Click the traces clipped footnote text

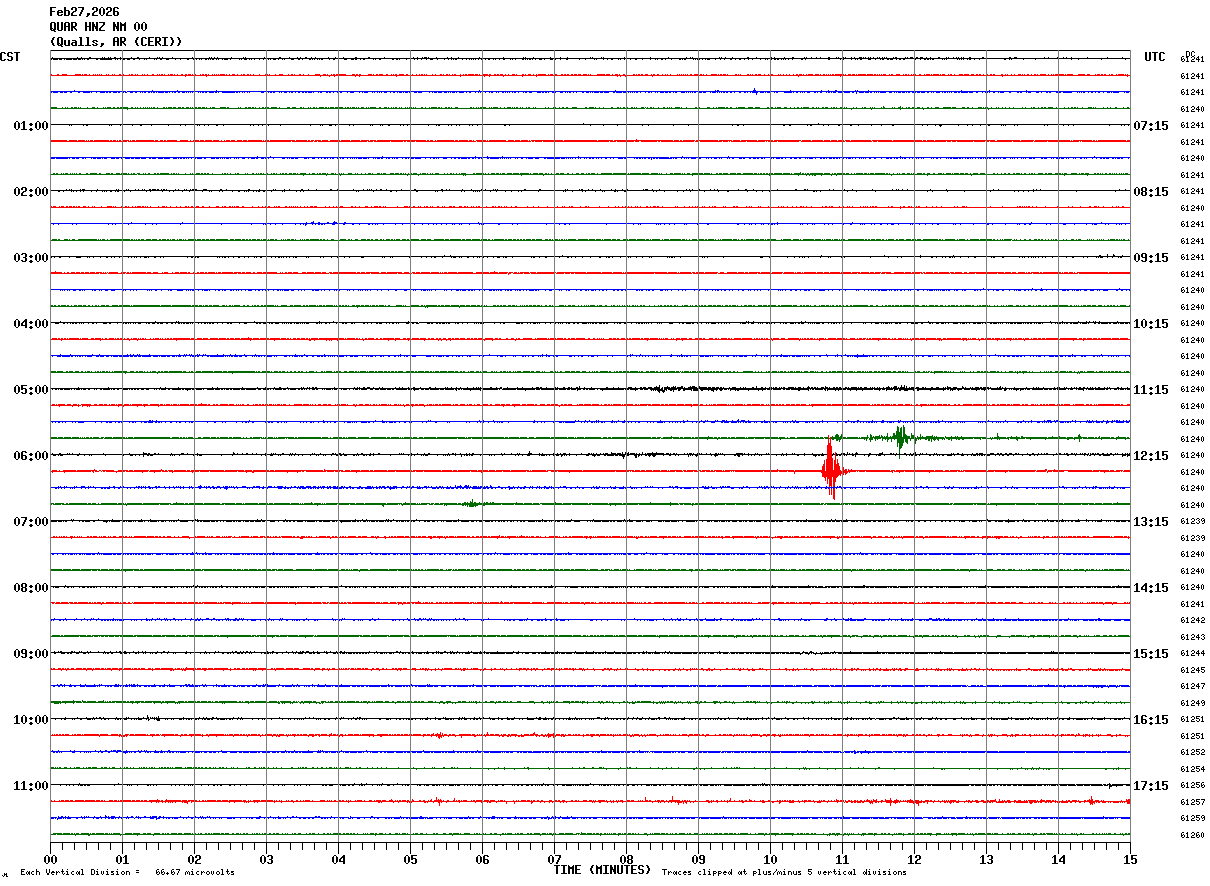(x=784, y=873)
